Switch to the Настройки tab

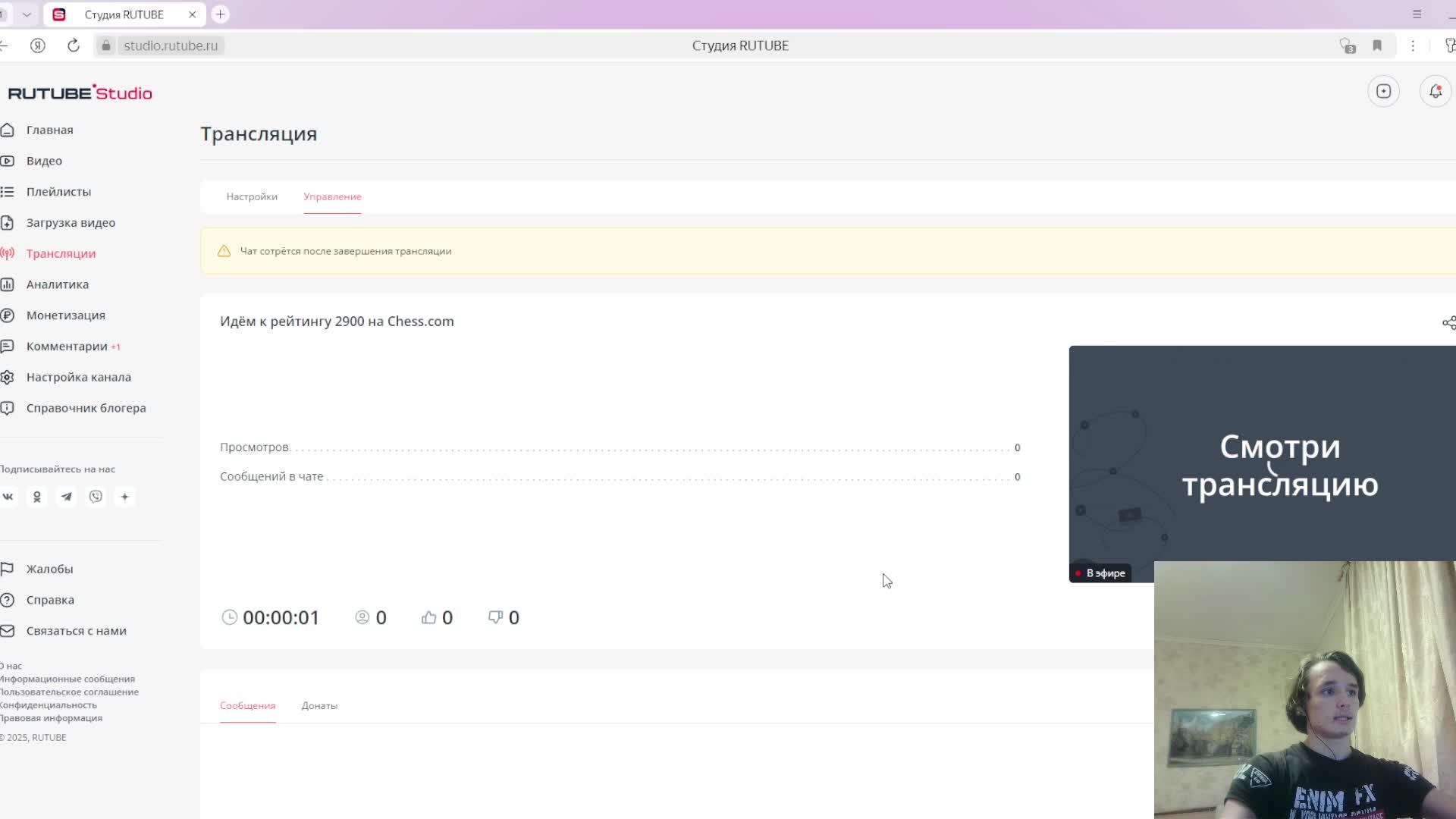pos(252,196)
